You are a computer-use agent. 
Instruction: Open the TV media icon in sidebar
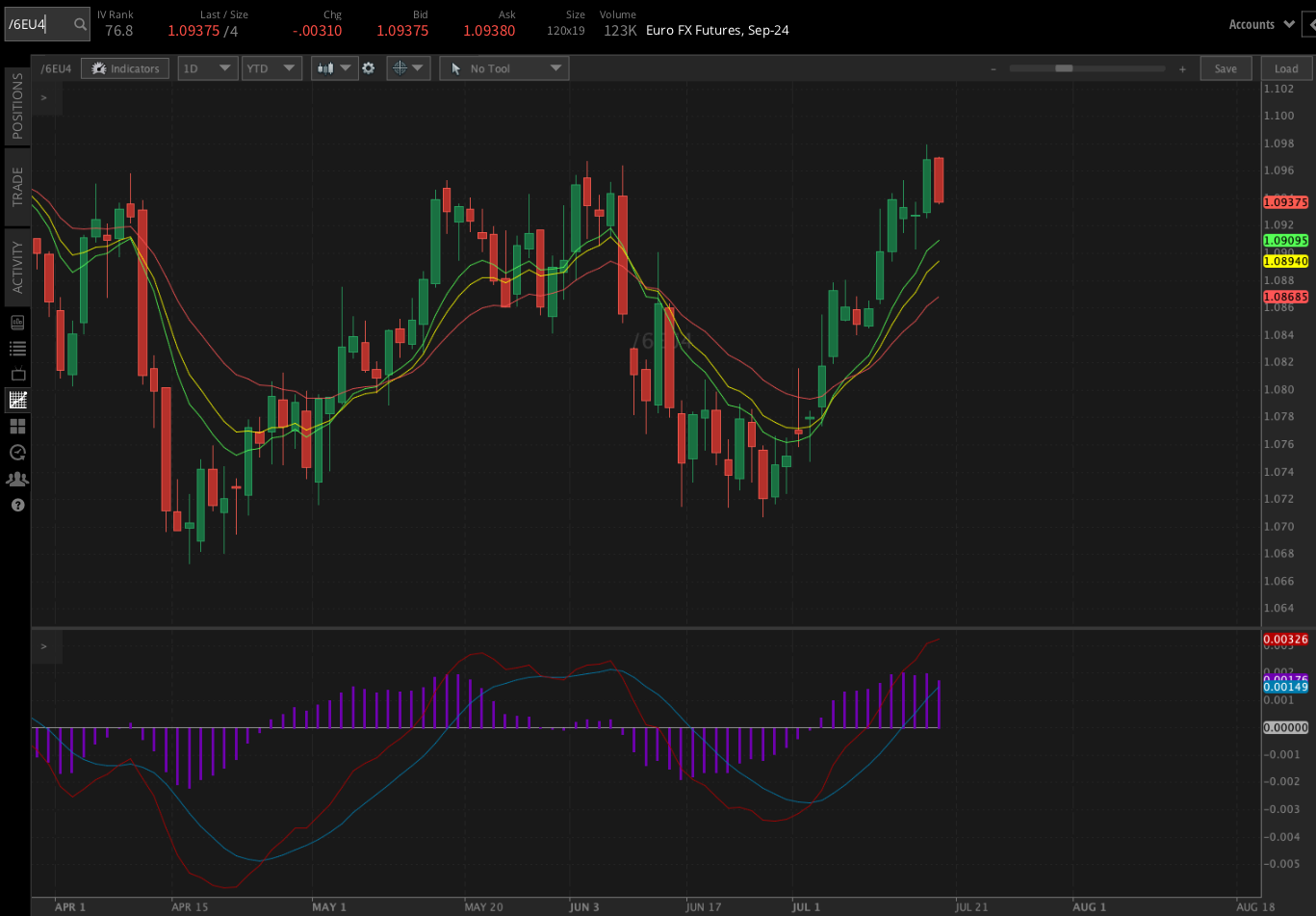[x=17, y=375]
